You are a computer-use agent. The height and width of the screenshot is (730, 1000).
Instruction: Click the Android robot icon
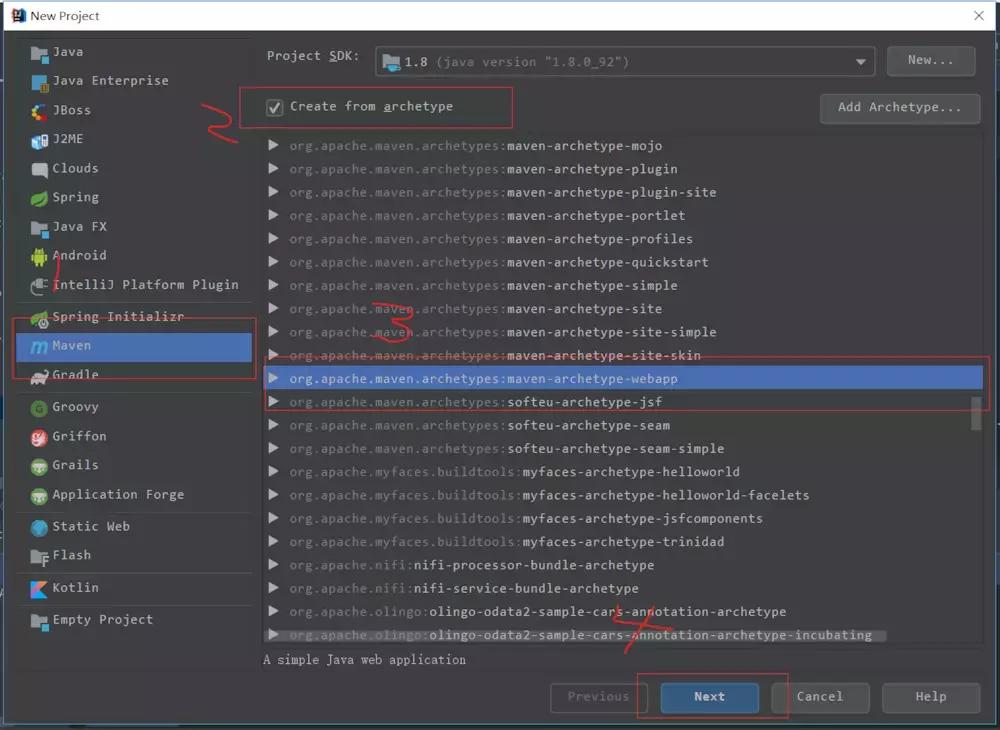click(40, 256)
